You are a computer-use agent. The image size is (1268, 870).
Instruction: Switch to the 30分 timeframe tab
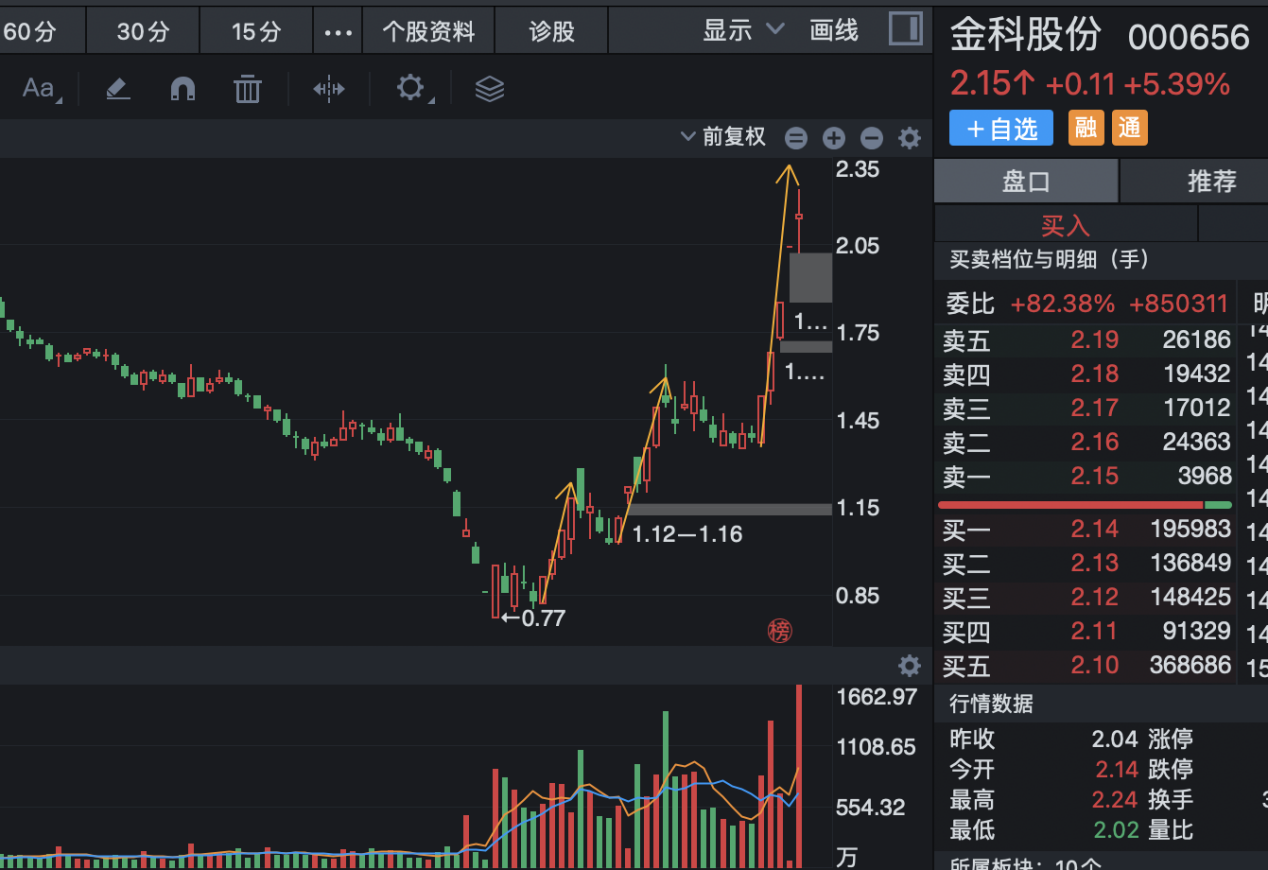pyautogui.click(x=143, y=32)
